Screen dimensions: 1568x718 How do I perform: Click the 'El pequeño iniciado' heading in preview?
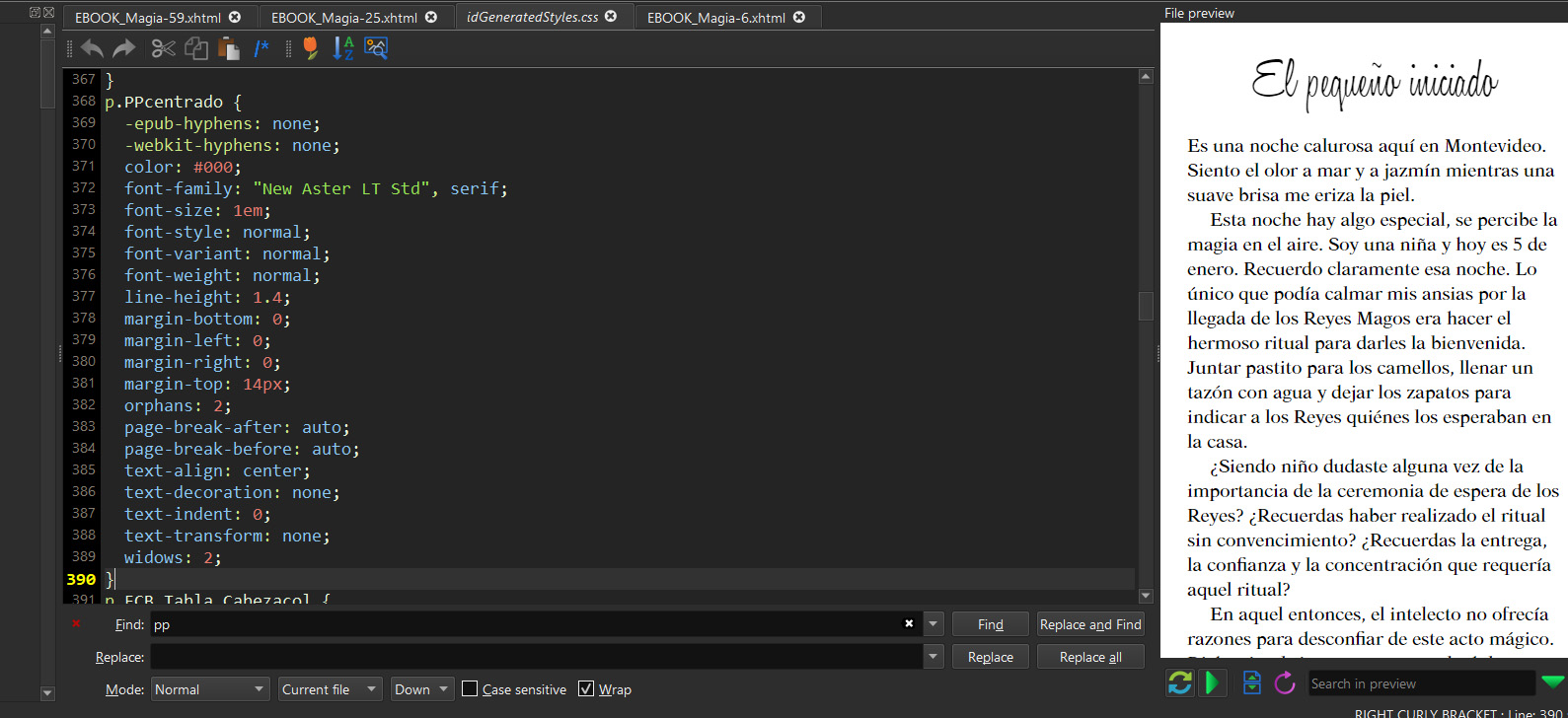1375,83
